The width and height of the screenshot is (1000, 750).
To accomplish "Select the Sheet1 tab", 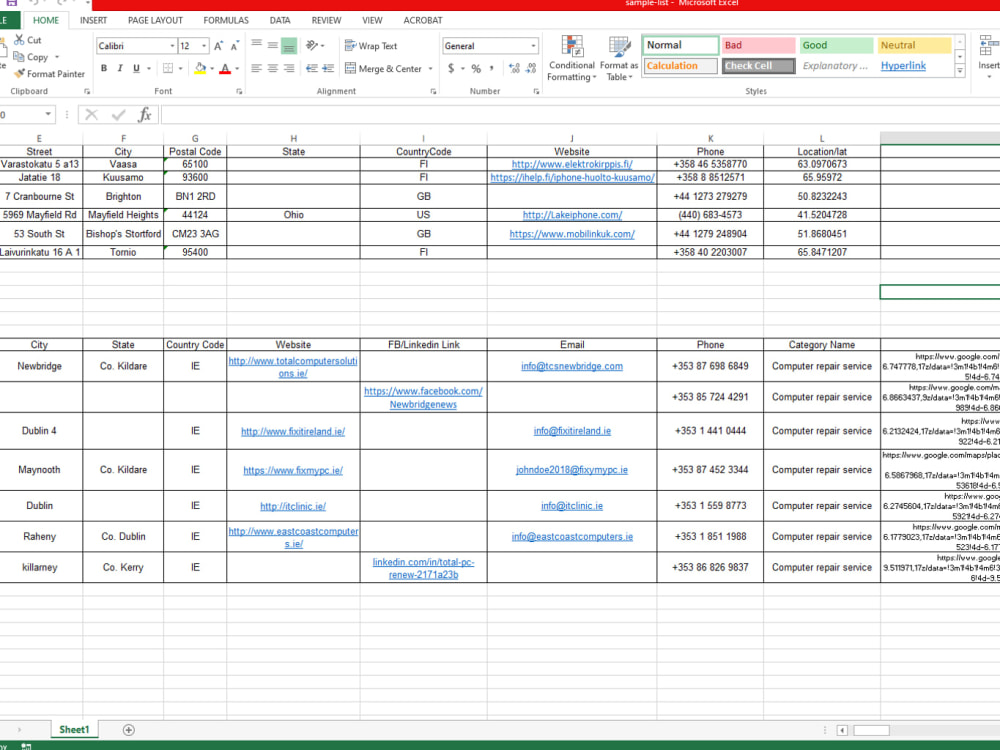I will [74, 730].
